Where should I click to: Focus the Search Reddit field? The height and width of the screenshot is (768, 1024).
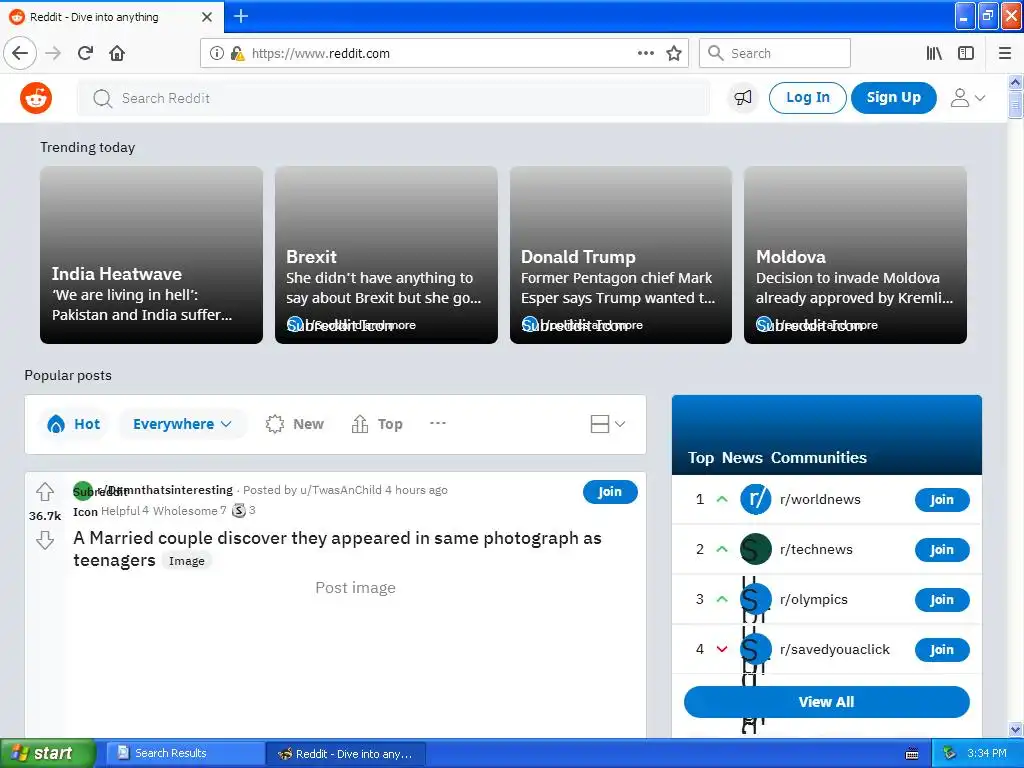[x=394, y=98]
